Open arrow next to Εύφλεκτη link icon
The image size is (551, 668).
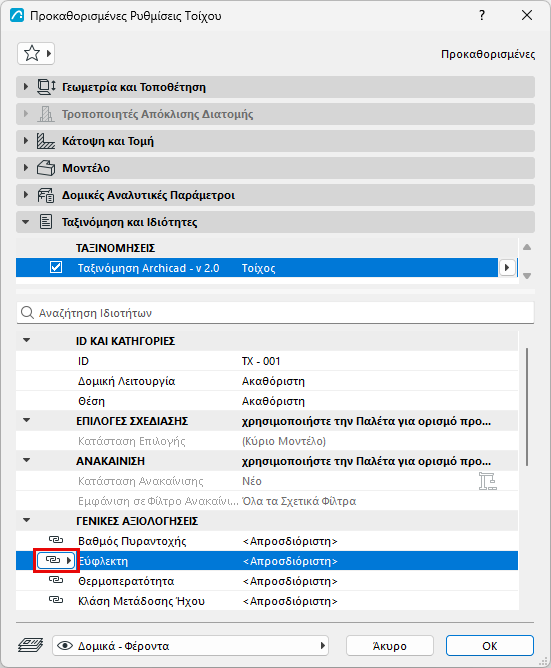coord(69,560)
